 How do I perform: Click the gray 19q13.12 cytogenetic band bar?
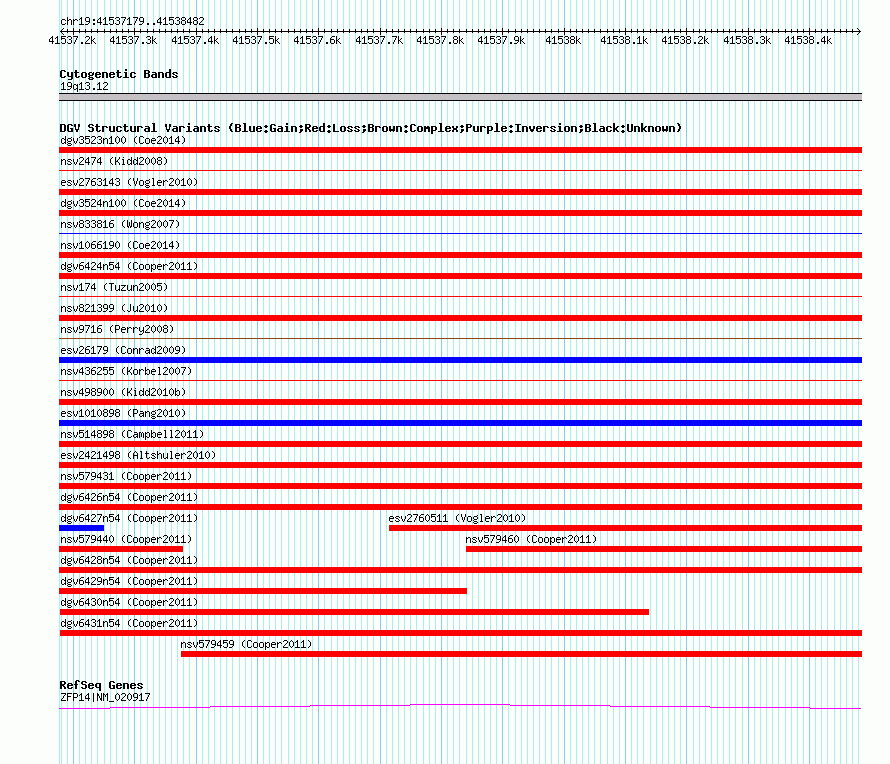click(x=460, y=97)
